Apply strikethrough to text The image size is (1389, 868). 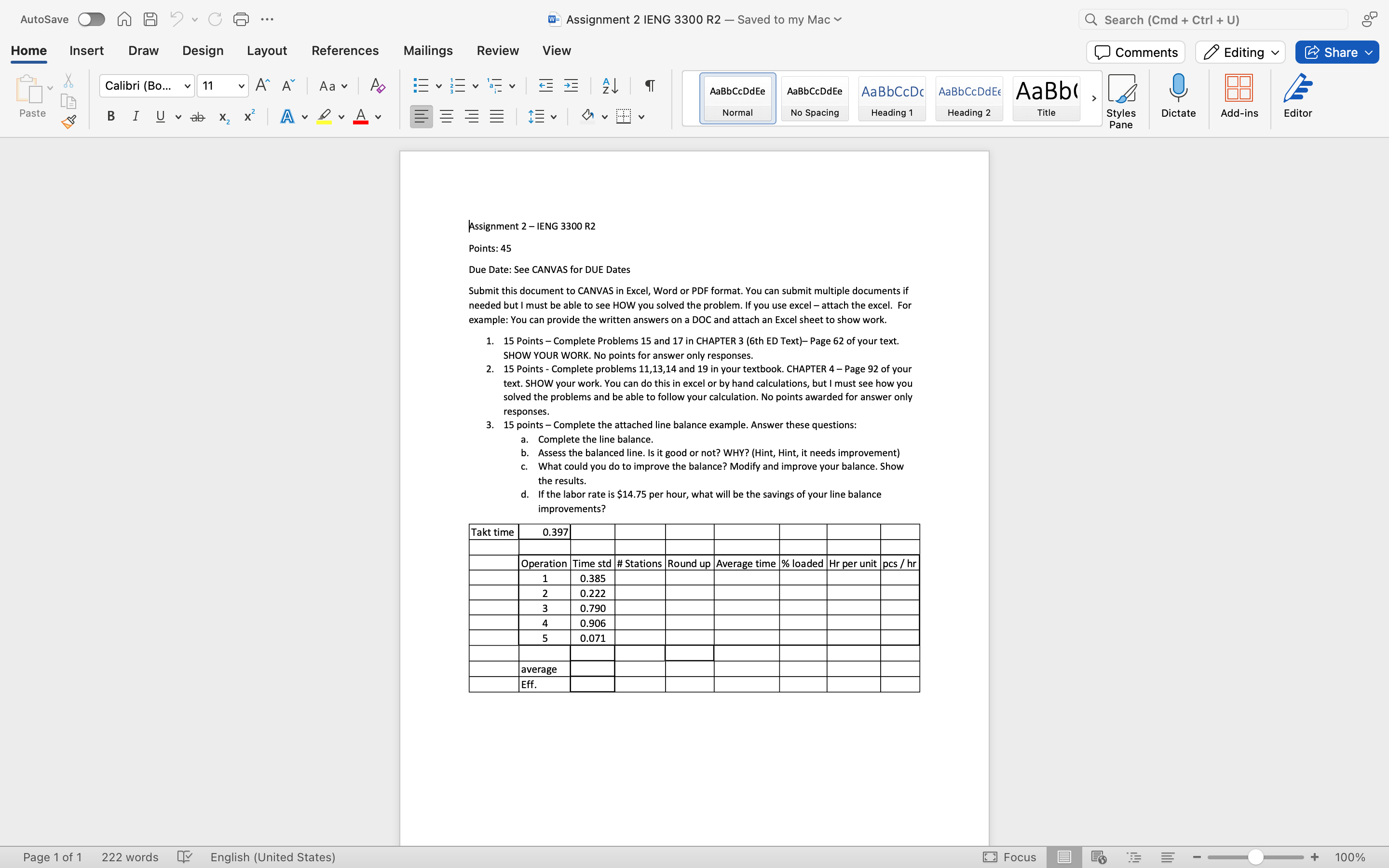197,116
